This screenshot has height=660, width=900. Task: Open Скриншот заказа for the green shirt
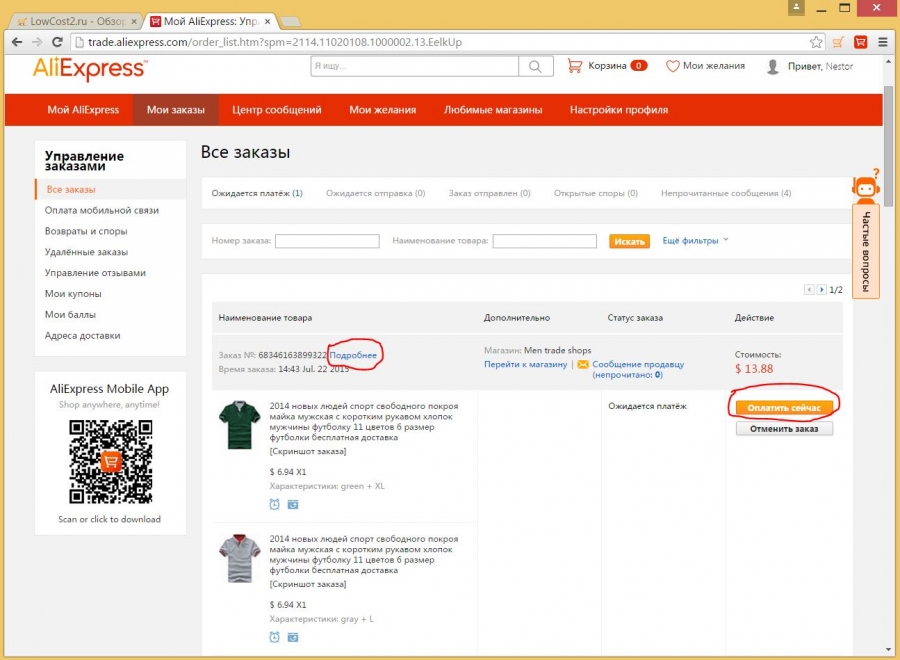308,452
